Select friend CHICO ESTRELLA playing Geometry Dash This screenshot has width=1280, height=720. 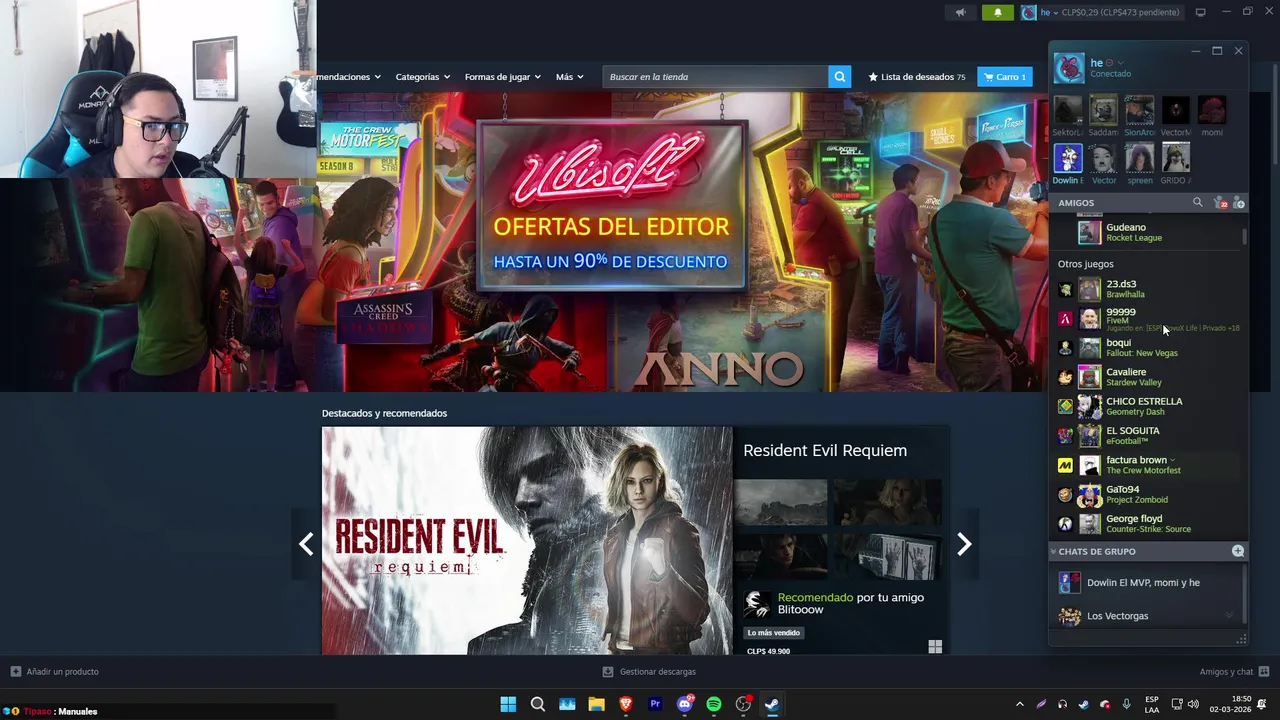[1150, 406]
